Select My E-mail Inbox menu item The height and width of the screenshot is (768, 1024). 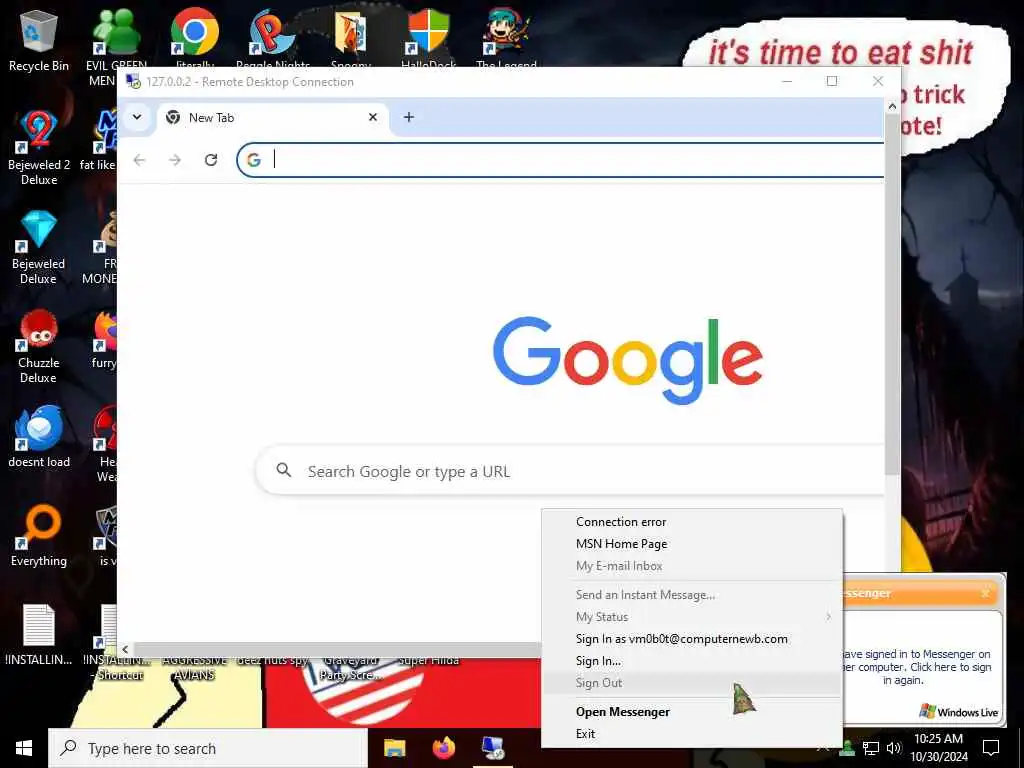coord(692,566)
